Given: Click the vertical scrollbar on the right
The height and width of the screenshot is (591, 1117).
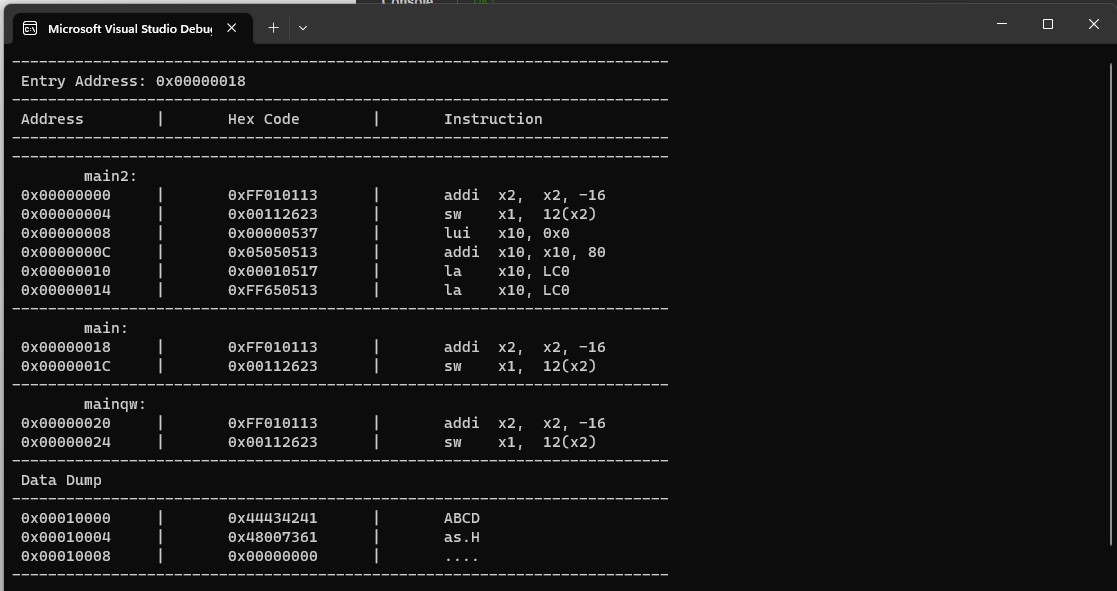Looking at the screenshot, I should click(x=1110, y=306).
